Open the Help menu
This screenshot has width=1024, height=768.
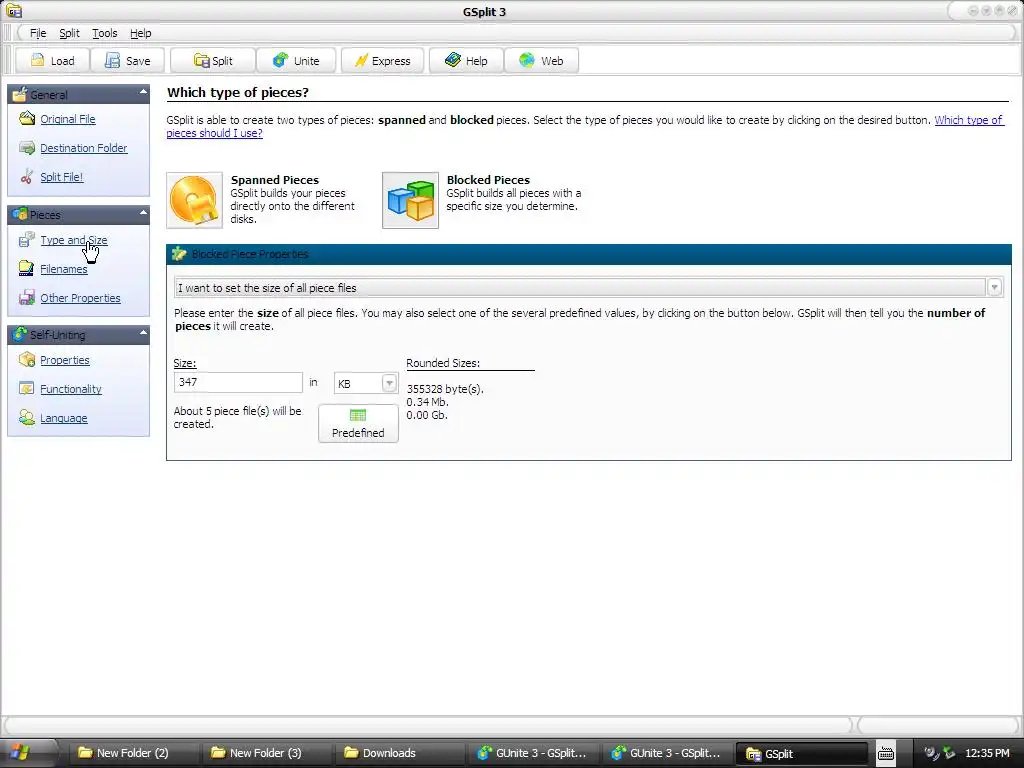pos(140,33)
